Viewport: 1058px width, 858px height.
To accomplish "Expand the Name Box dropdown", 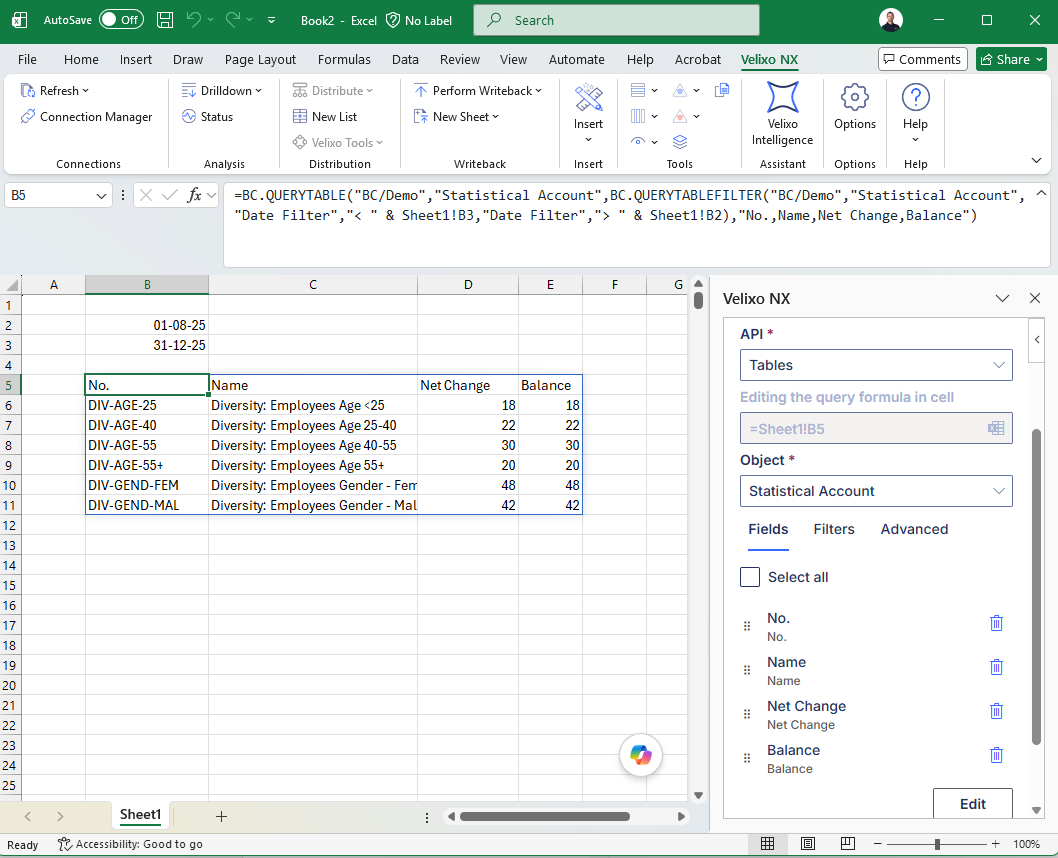I will pos(101,196).
